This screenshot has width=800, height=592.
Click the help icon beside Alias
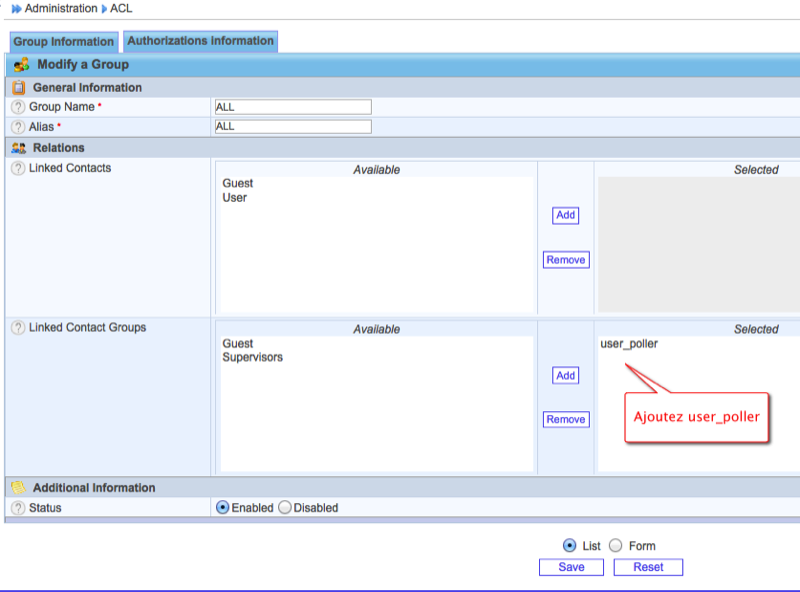18,127
